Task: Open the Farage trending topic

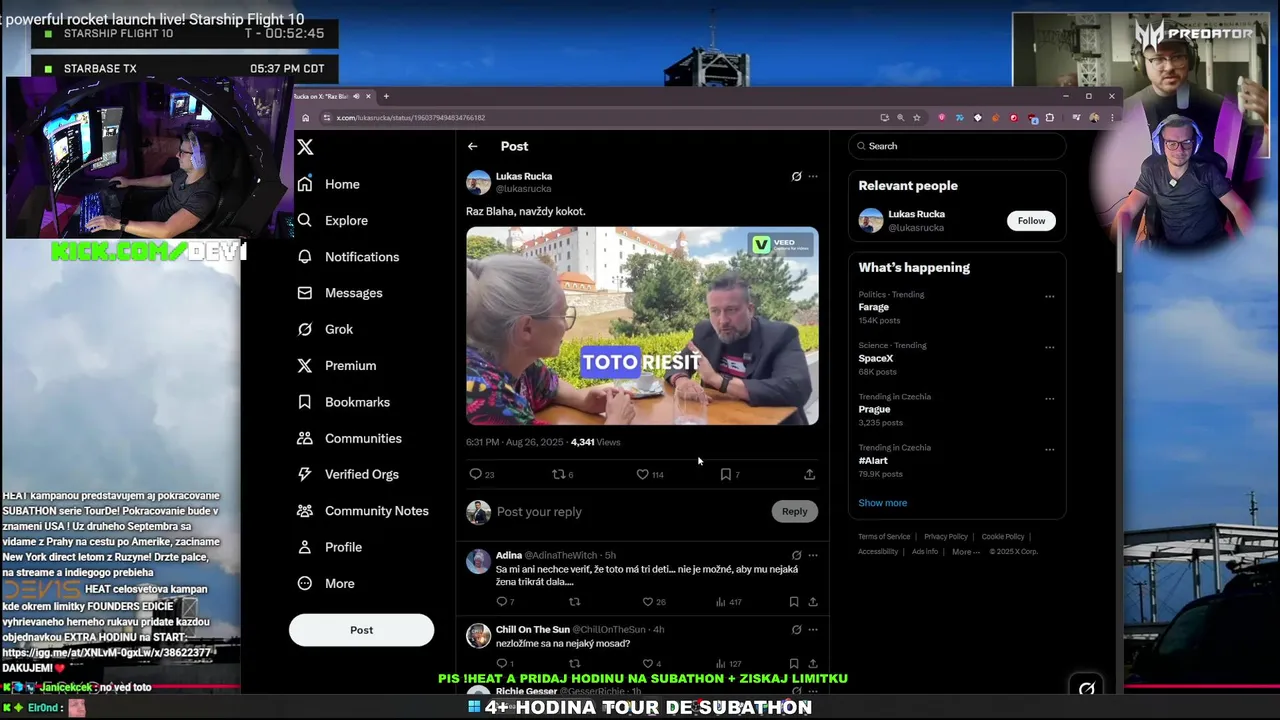Action: (x=873, y=307)
